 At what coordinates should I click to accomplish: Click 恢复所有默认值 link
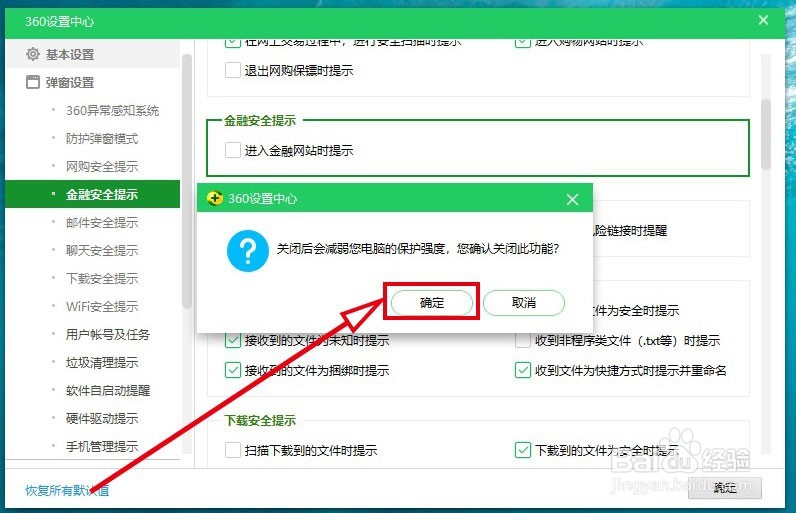[67, 490]
